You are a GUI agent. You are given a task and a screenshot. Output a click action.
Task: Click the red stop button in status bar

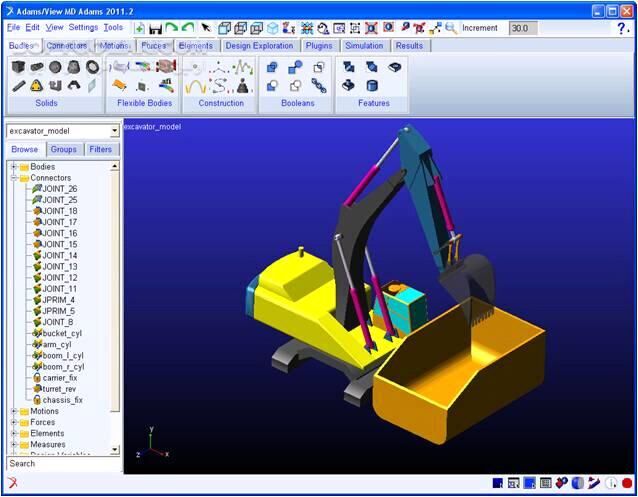click(627, 483)
